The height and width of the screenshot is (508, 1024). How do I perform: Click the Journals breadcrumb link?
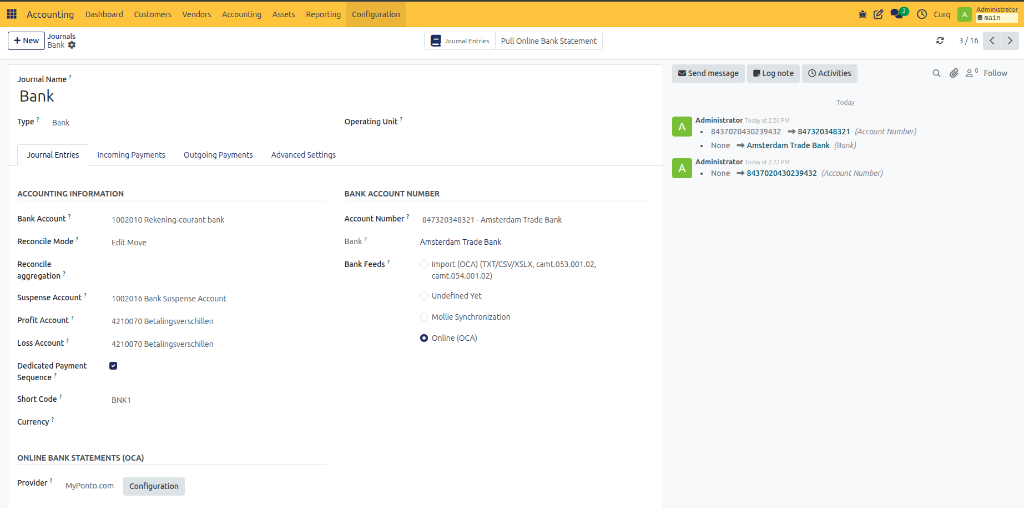pos(61,37)
